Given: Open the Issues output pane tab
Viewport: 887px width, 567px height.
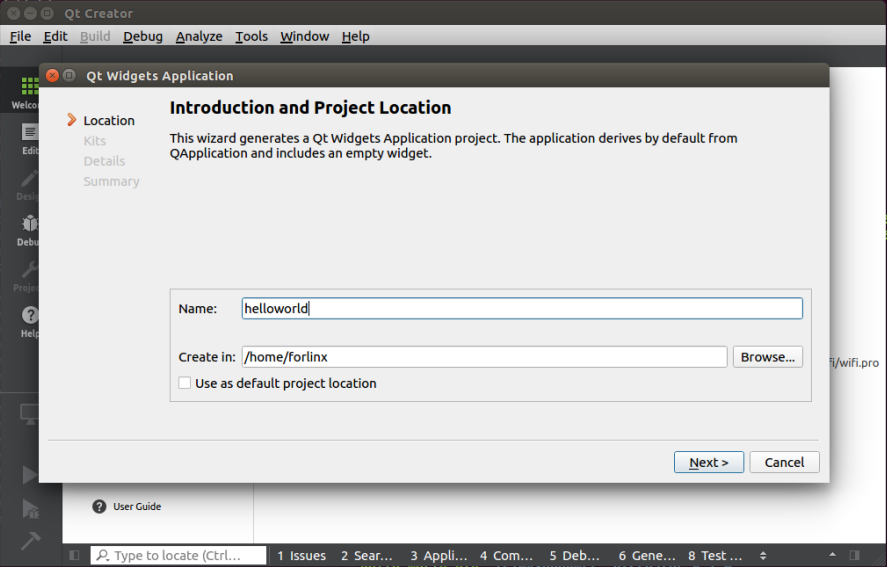Looking at the screenshot, I should pyautogui.click(x=301, y=556).
